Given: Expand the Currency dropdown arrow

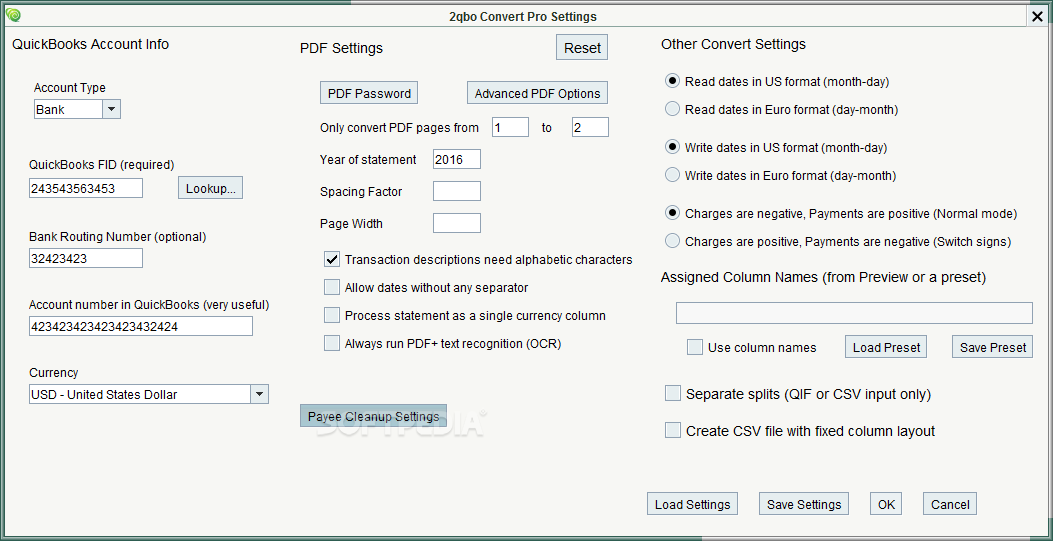Looking at the screenshot, I should (x=259, y=395).
